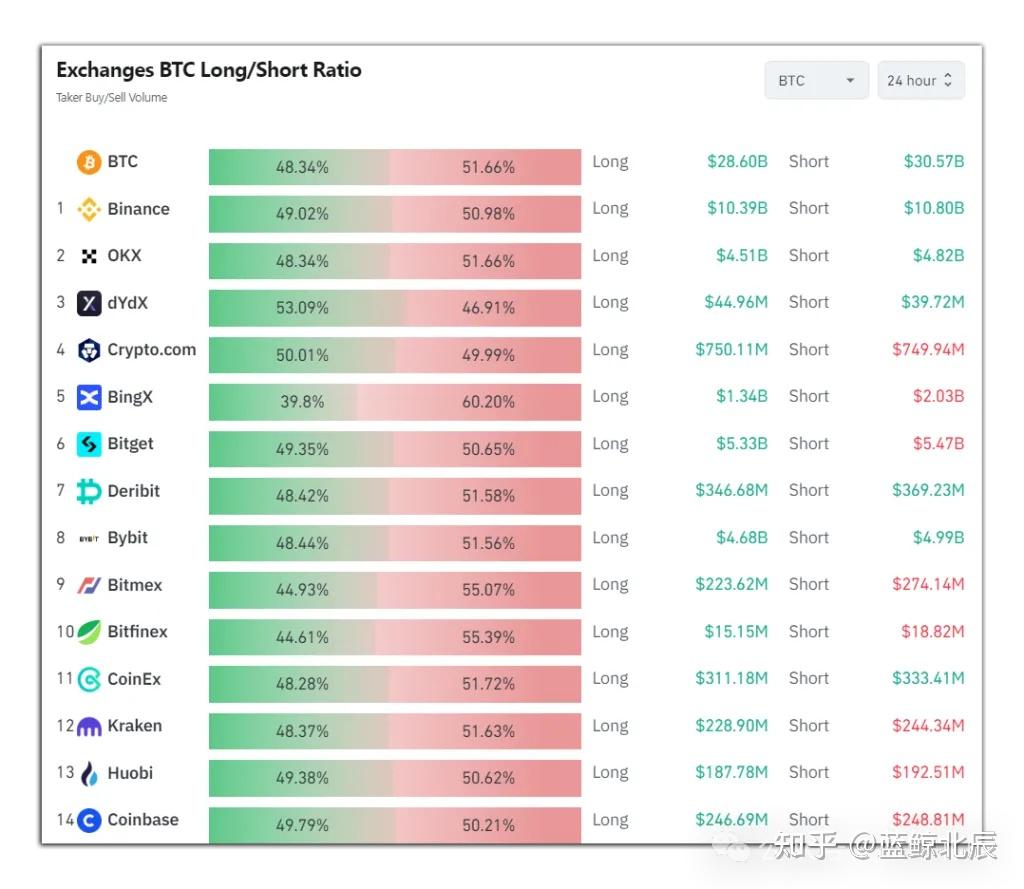This screenshot has height=889, width=1024.
Task: Click Exchanges BTC Long/Short Ratio heading
Action: pos(209,70)
